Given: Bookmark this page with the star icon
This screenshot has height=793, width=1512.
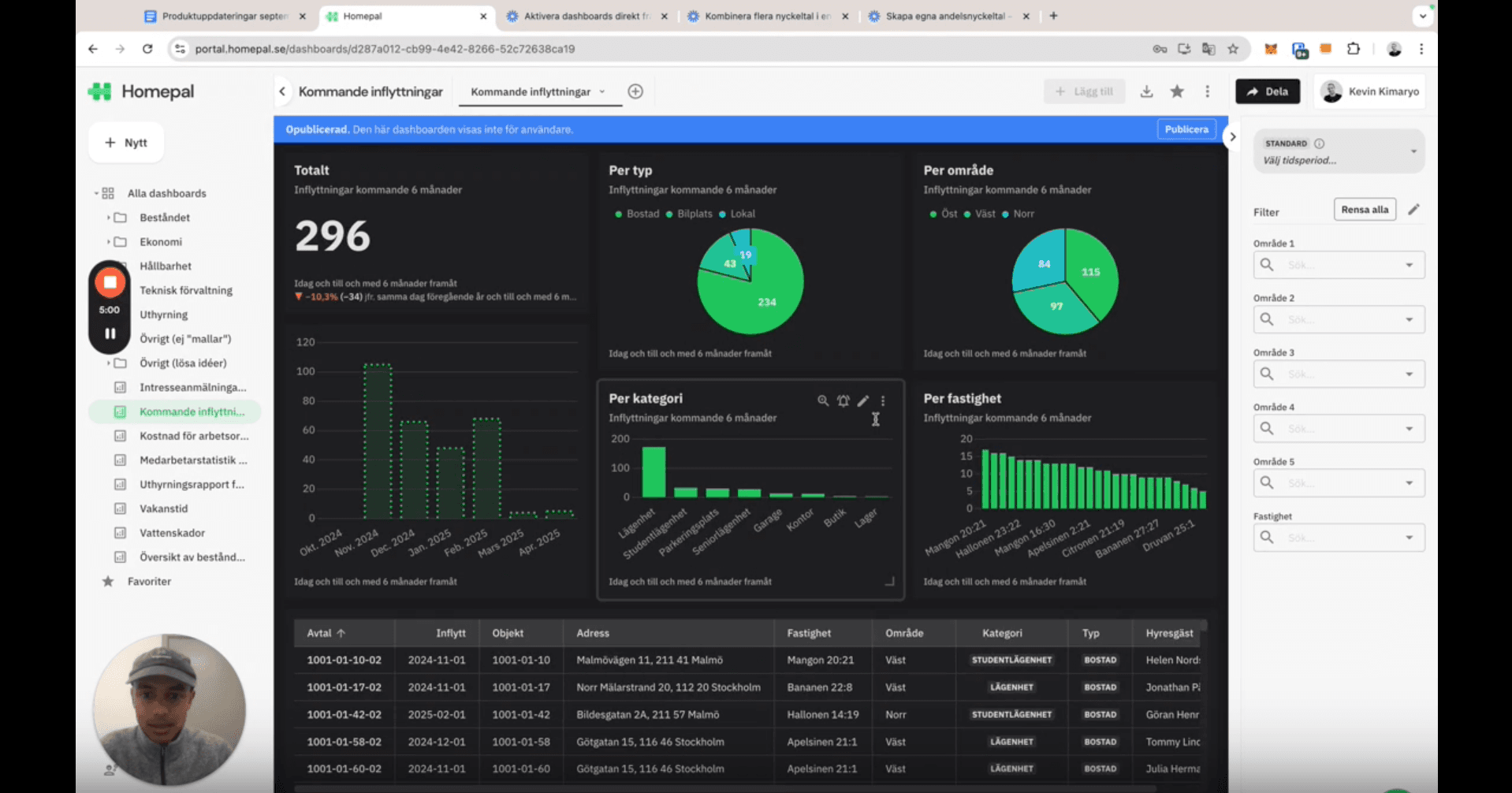Looking at the screenshot, I should 1233,49.
